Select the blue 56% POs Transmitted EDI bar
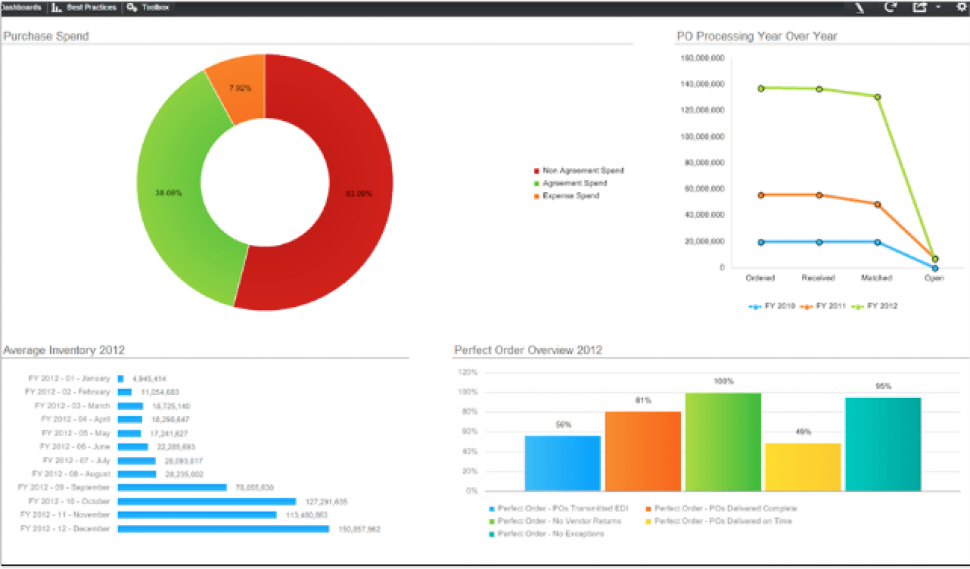This screenshot has width=970, height=569. (x=563, y=463)
